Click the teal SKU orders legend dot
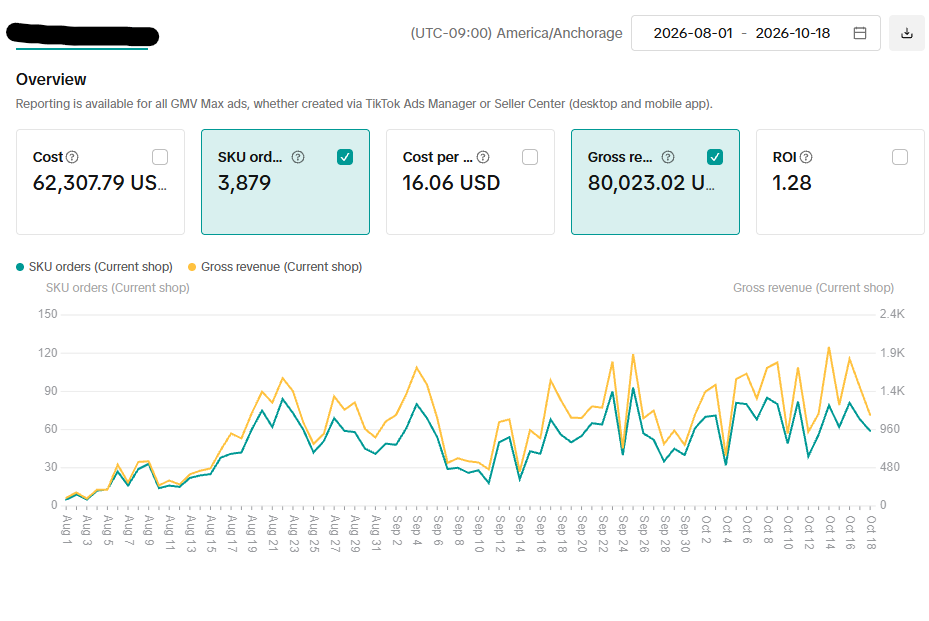This screenshot has width=929, height=621. tap(20, 267)
